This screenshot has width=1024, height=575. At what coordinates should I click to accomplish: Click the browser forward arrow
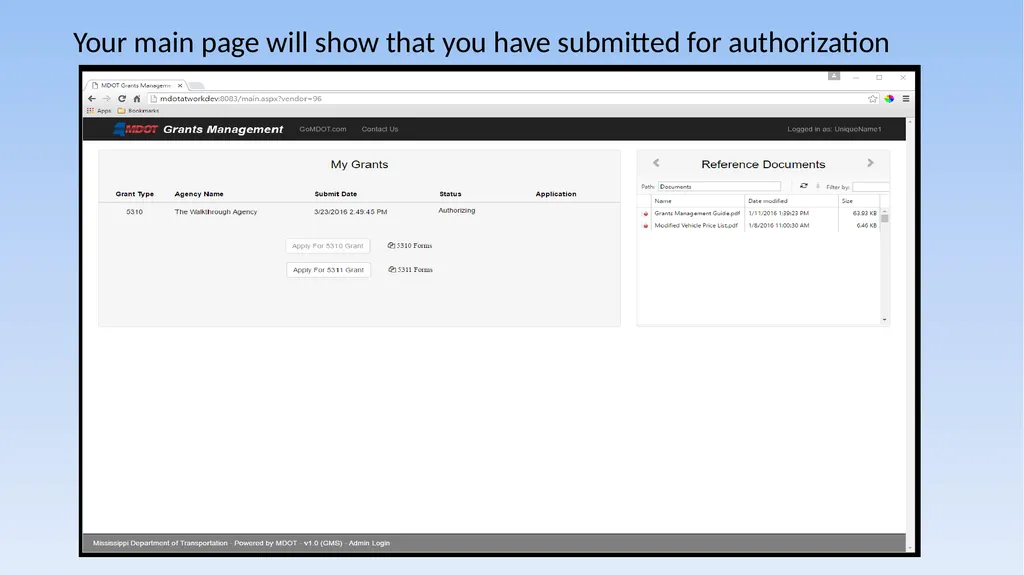[x=106, y=99]
